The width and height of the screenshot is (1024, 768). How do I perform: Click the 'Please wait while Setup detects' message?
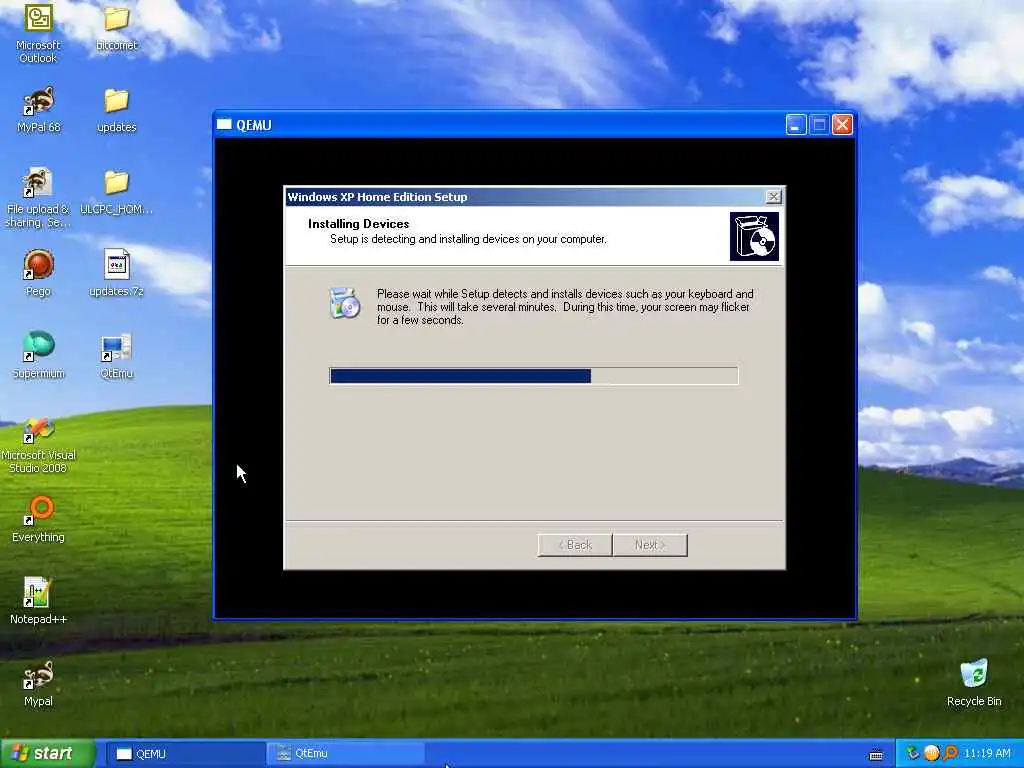(565, 307)
